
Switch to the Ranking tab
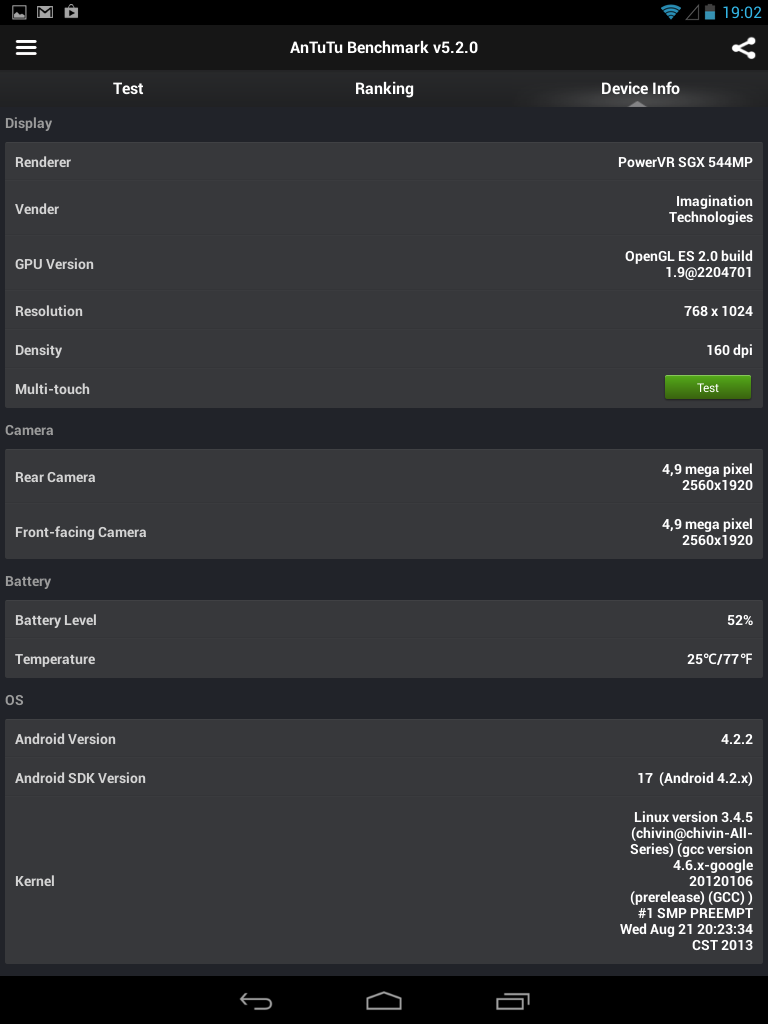(384, 88)
